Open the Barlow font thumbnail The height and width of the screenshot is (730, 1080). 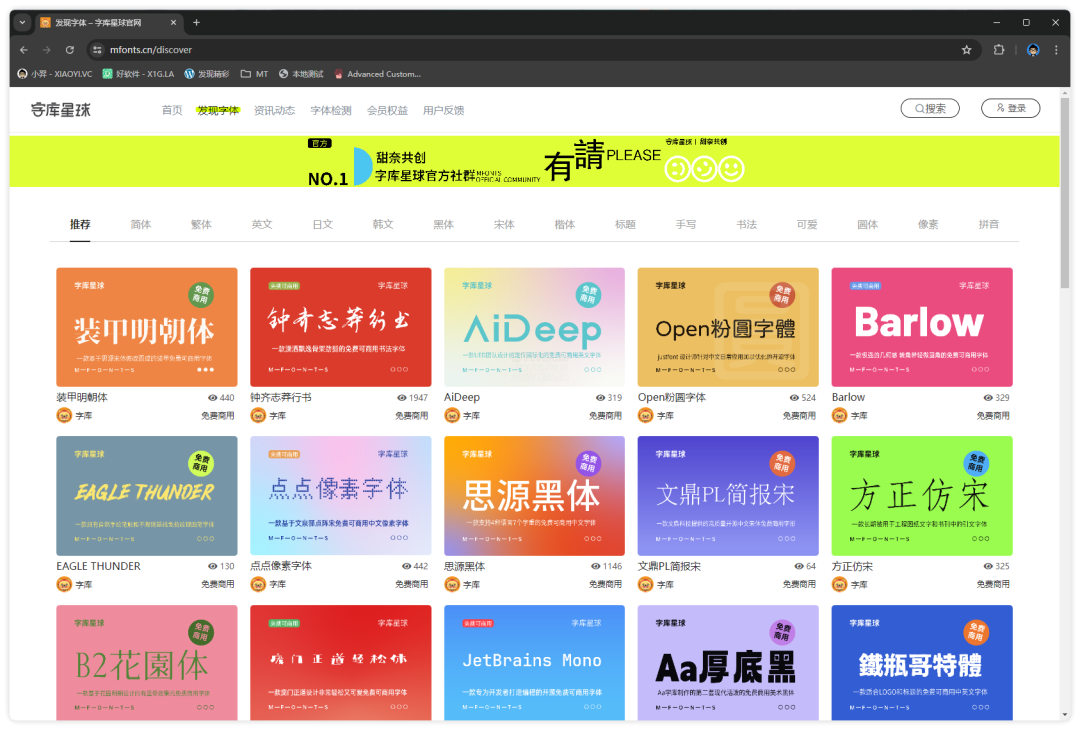[x=922, y=327]
